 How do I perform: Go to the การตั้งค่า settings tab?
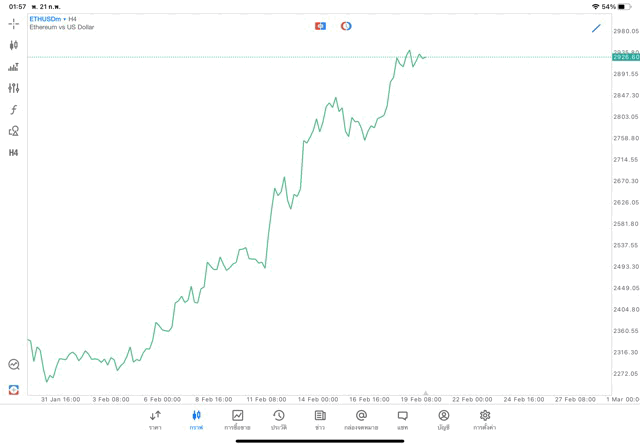[485, 419]
